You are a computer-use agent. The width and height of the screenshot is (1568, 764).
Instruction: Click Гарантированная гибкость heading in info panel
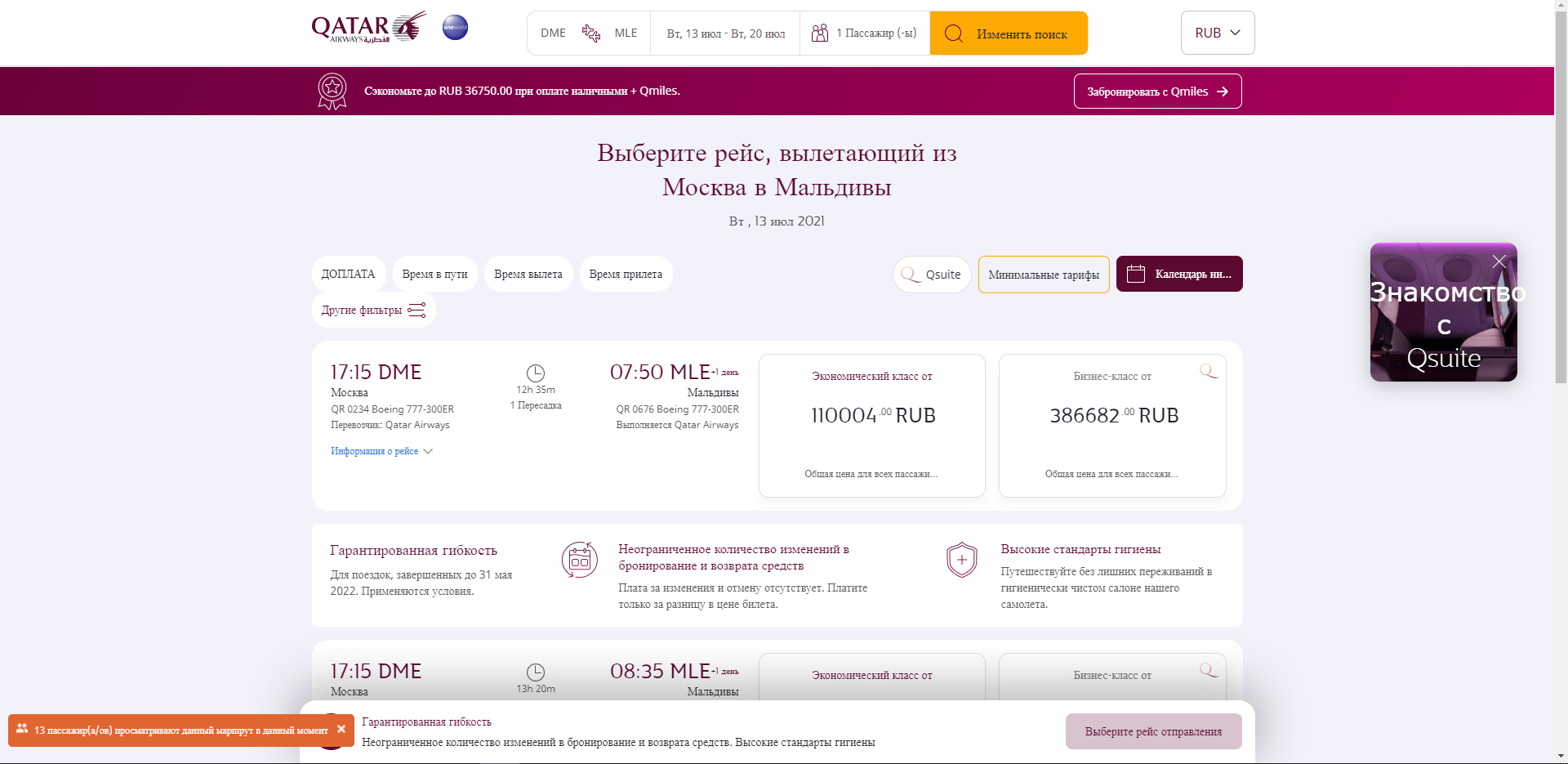[413, 551]
